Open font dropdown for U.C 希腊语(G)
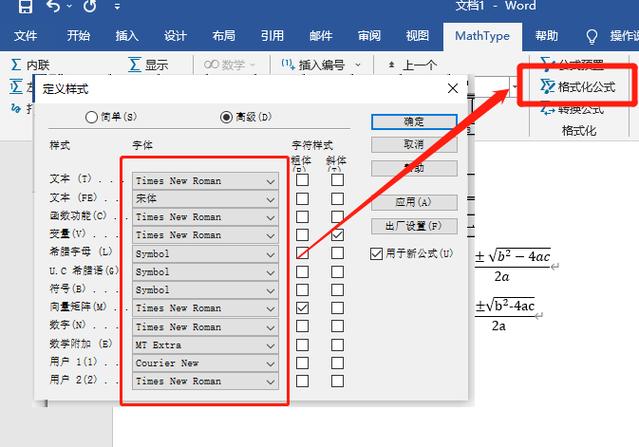The width and height of the screenshot is (639, 447). point(205,272)
